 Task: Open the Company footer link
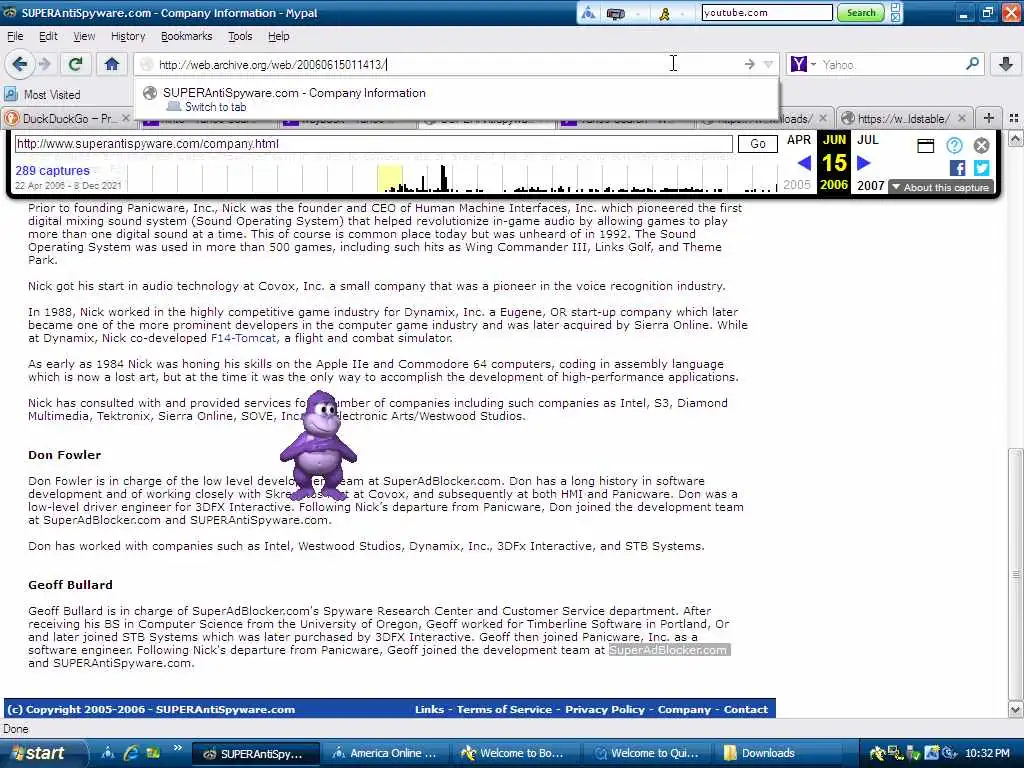click(684, 709)
